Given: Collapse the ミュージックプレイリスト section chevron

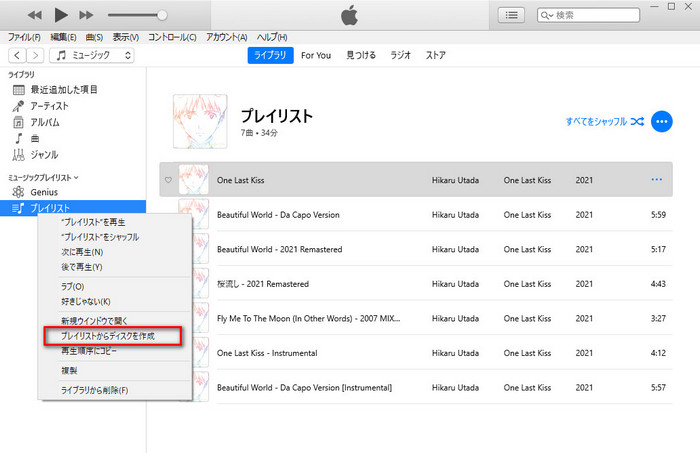Looking at the screenshot, I should (76, 178).
